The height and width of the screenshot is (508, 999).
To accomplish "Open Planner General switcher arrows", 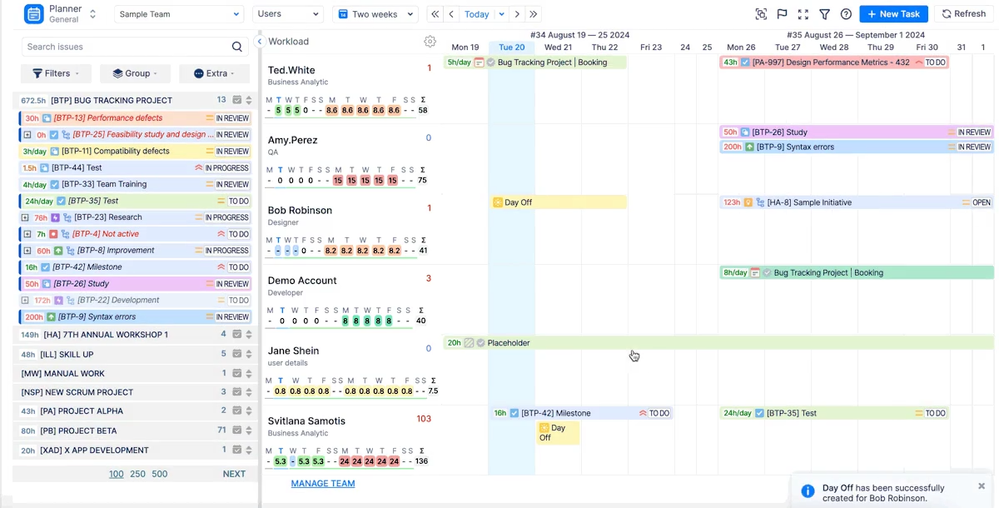I will (93, 14).
